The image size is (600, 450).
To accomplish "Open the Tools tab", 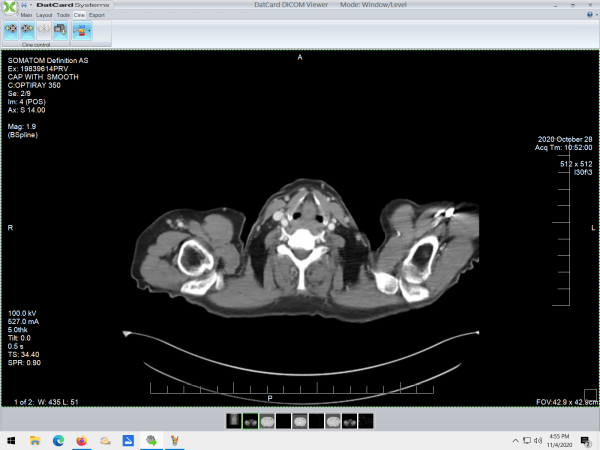I will pyautogui.click(x=63, y=16).
